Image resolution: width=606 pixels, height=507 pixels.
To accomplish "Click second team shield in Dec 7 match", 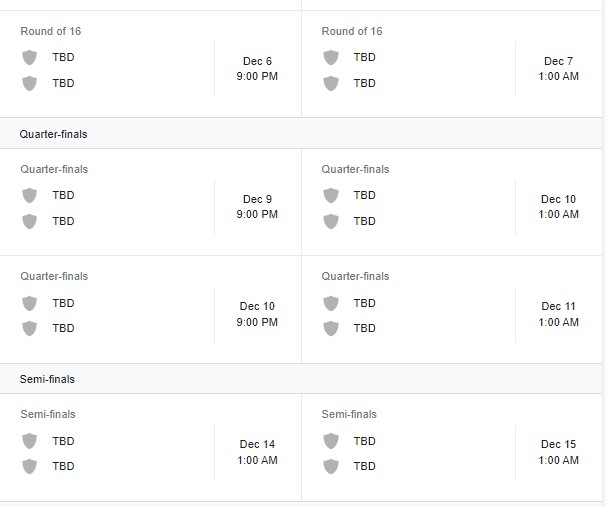I will pos(331,83).
